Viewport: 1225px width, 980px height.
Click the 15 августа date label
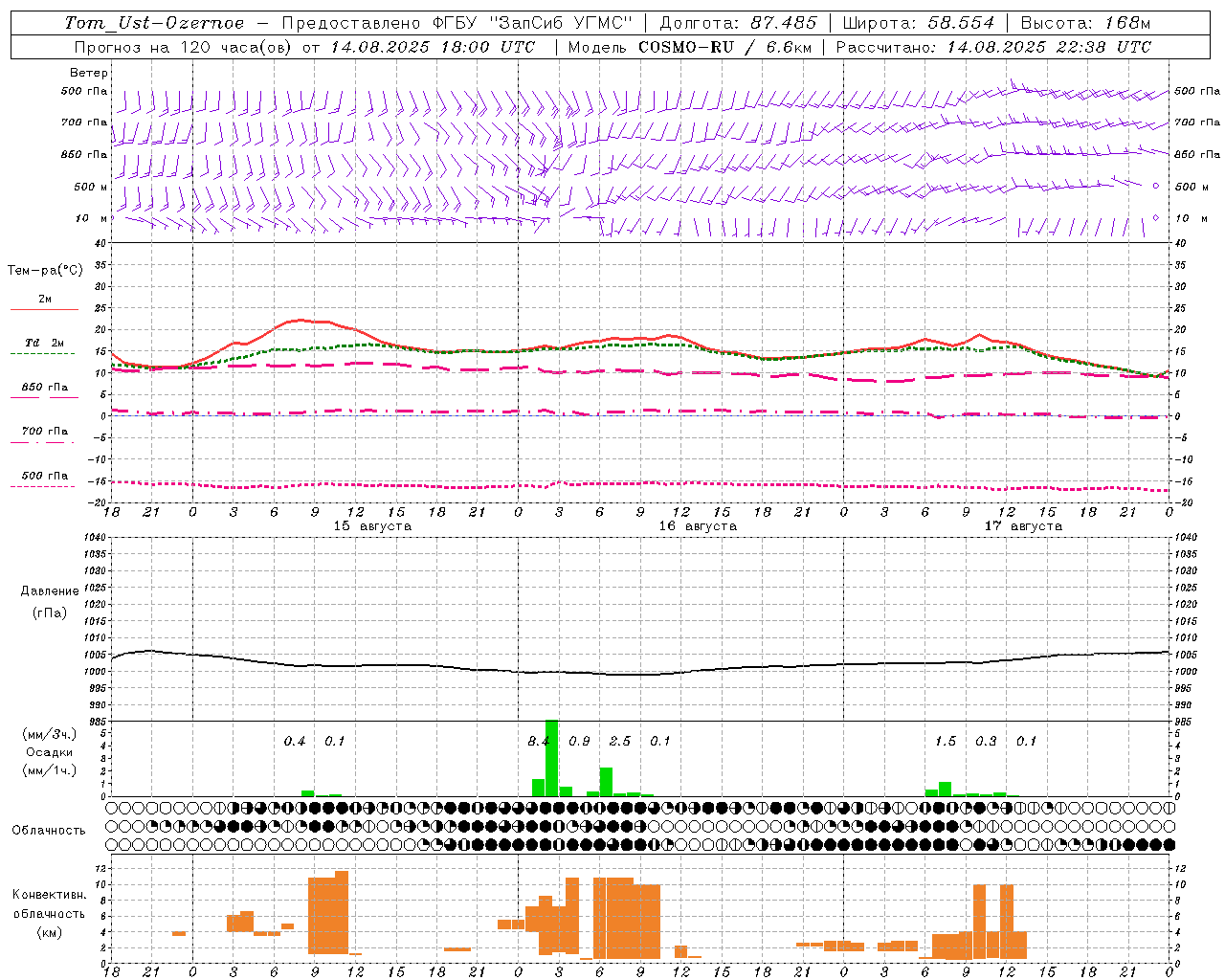click(x=372, y=526)
